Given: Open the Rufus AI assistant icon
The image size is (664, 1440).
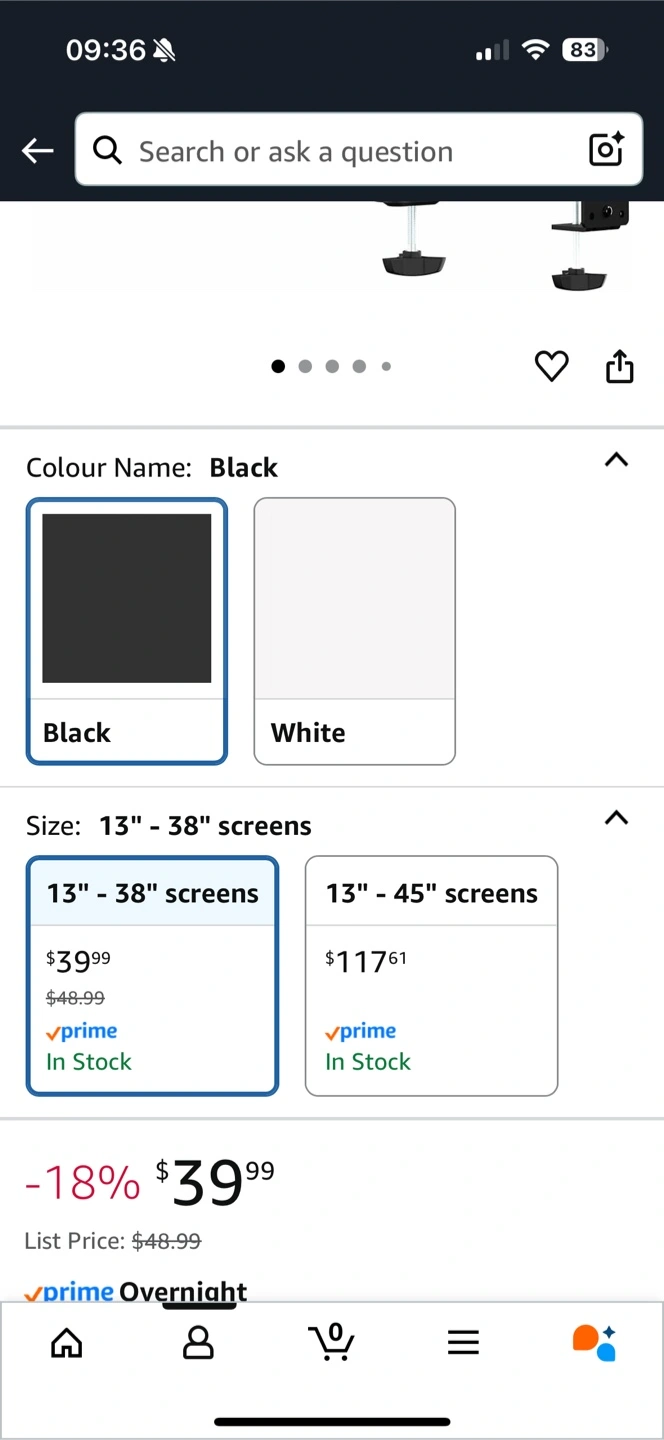Looking at the screenshot, I should point(594,1343).
